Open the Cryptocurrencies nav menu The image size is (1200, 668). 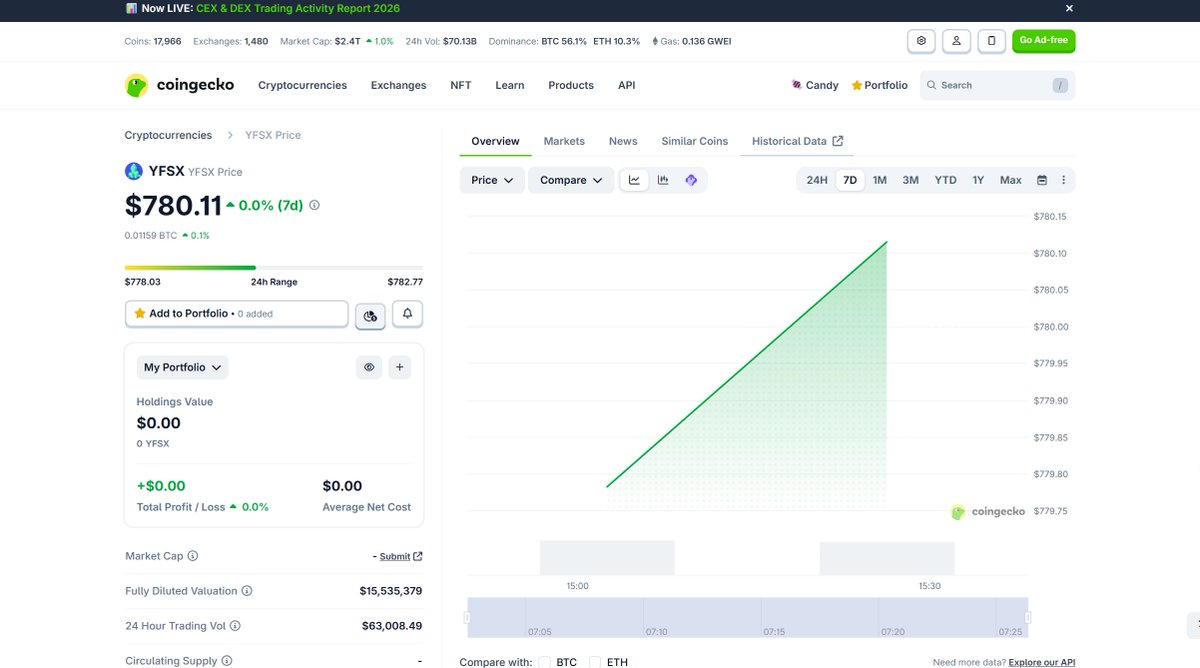click(302, 85)
